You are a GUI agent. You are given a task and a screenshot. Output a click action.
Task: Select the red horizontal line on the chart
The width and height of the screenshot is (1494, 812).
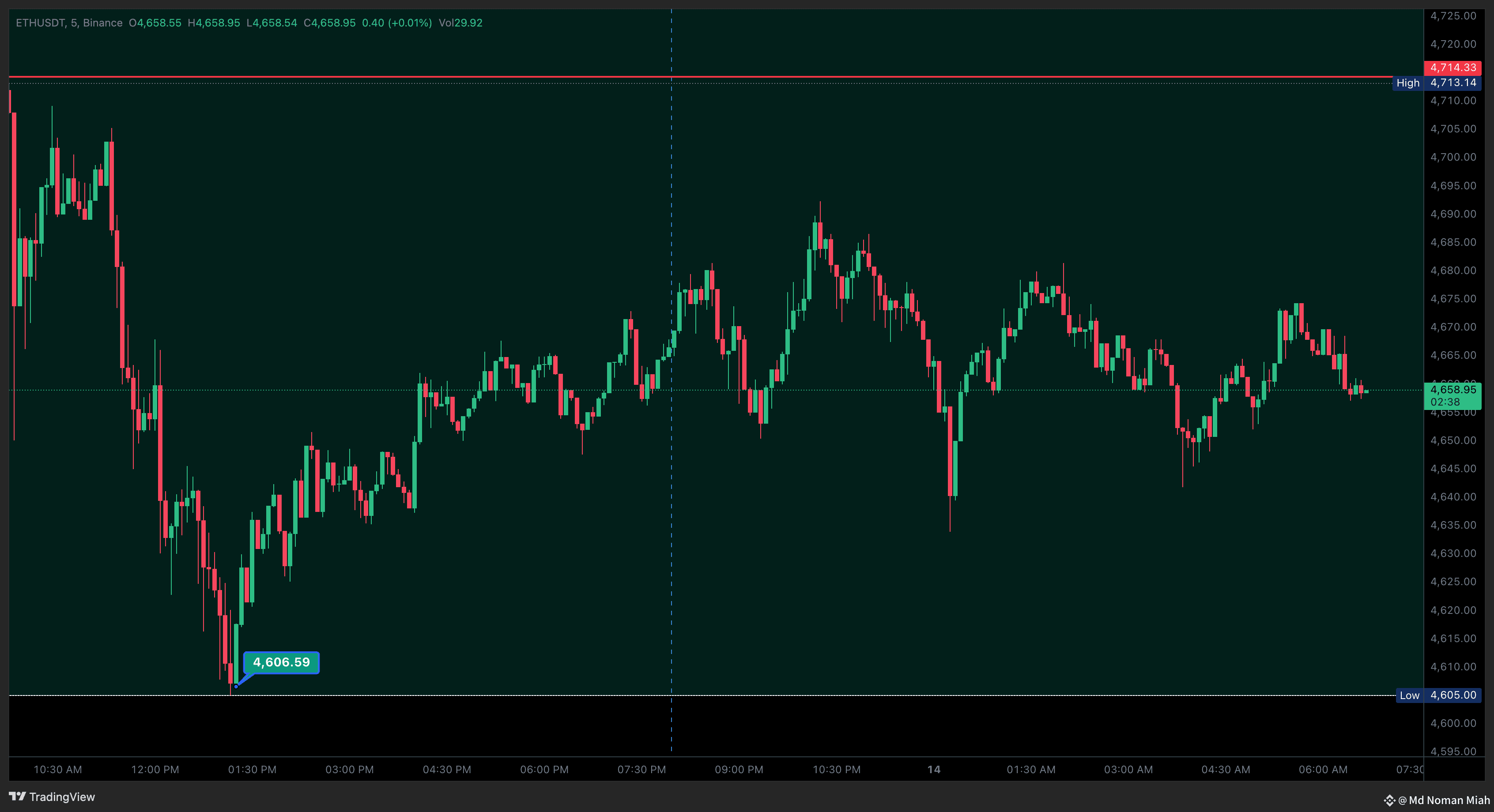[x=701, y=76]
